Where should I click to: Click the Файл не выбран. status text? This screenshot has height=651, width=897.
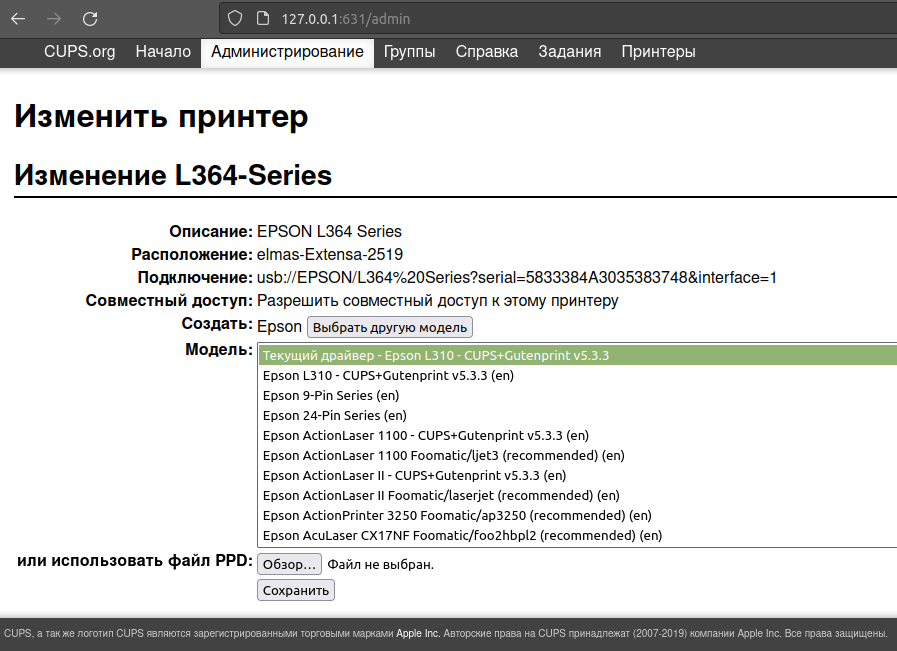click(380, 565)
